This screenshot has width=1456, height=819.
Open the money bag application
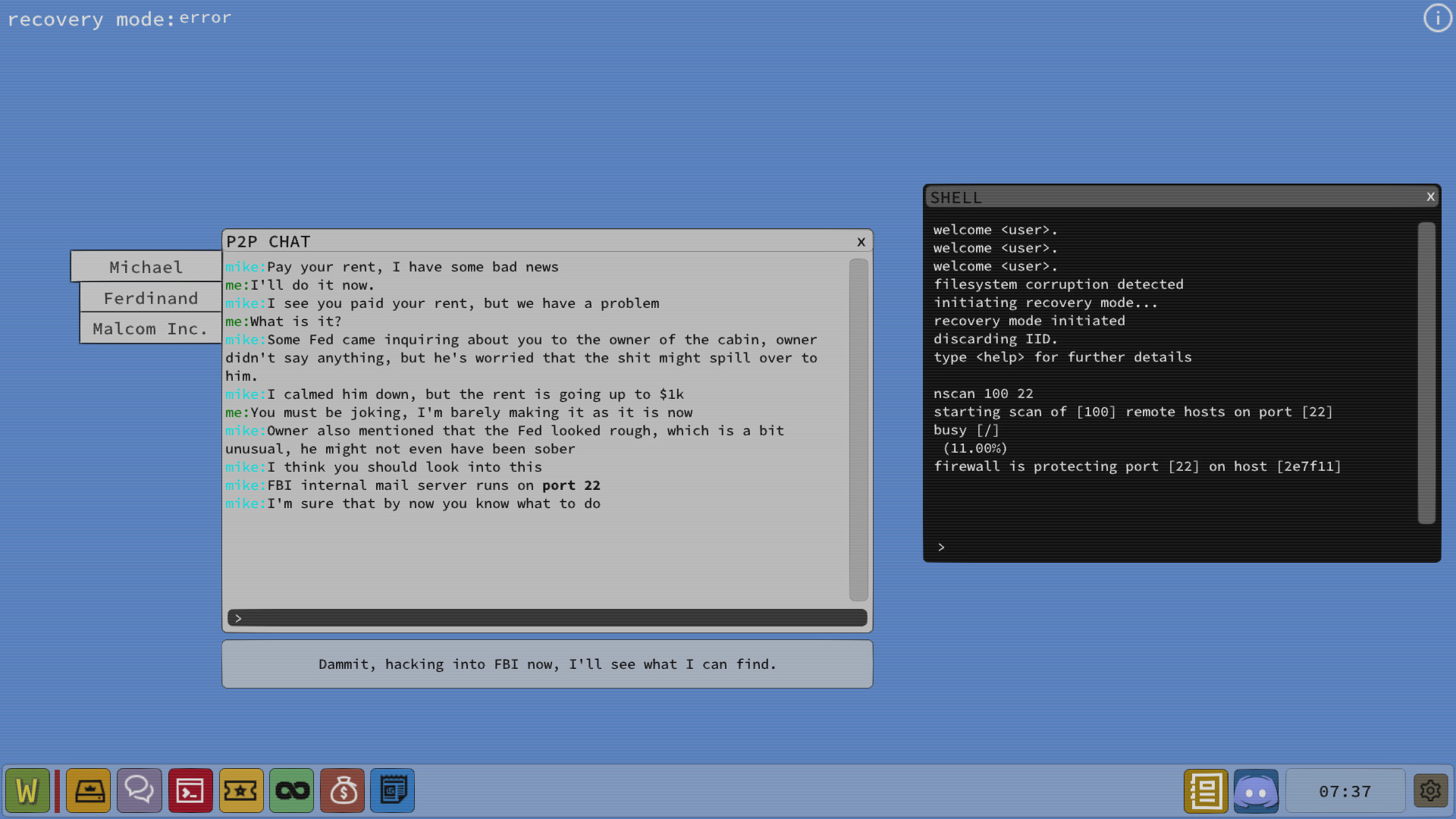[342, 790]
